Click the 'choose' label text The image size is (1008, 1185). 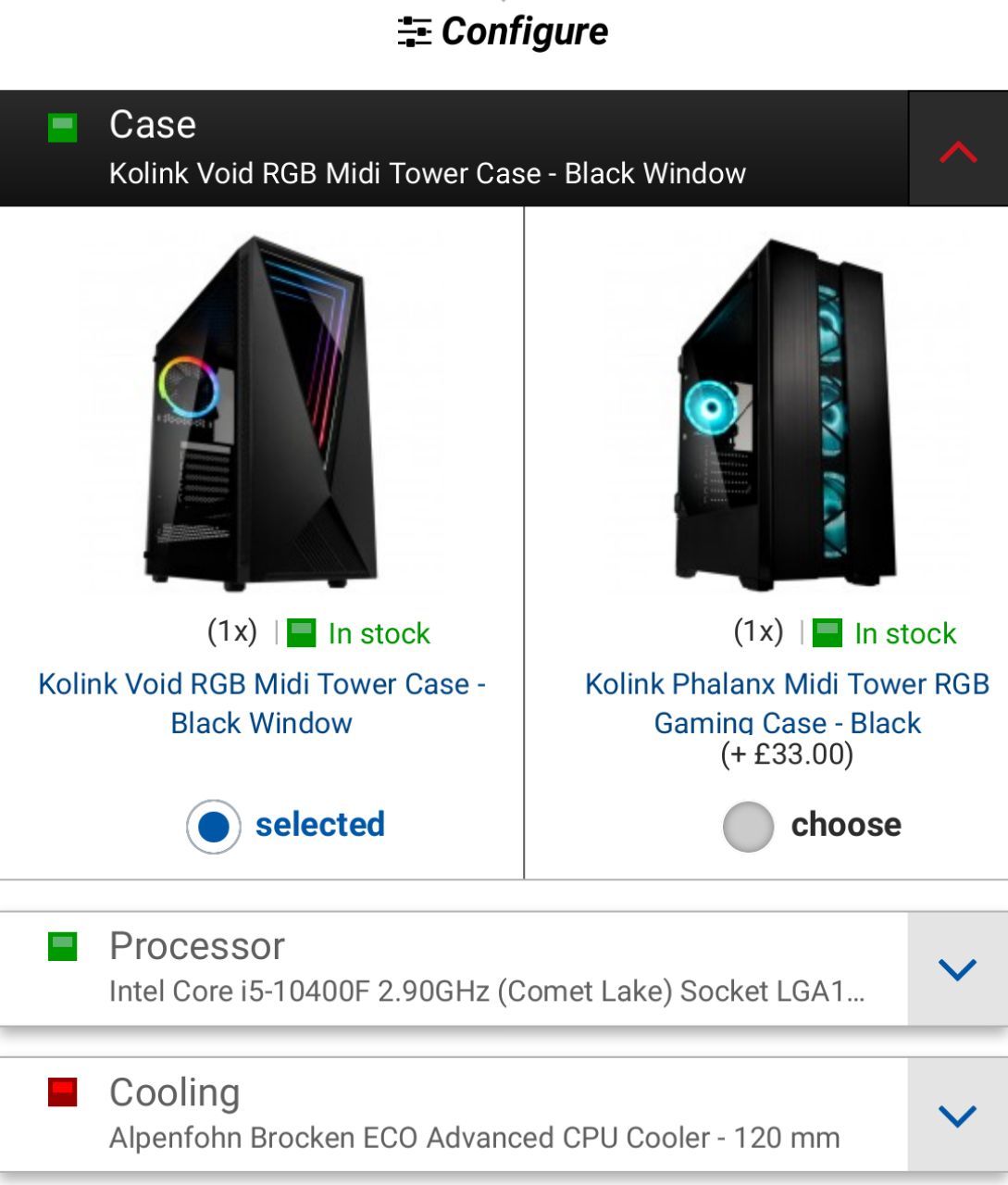[x=846, y=824]
